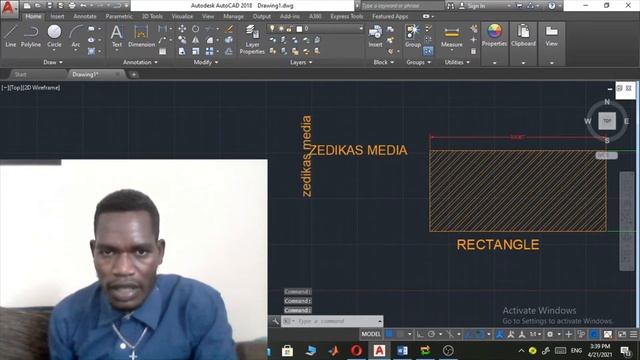Click Plot in Quick Access toolbar
Image resolution: width=640 pixels, height=360 pixels.
72,6
